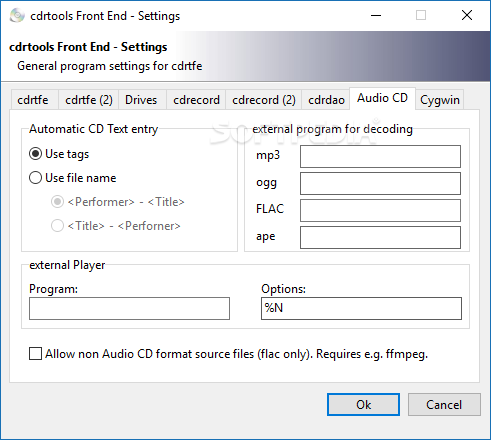Minimize the Settings window
Image resolution: width=491 pixels, height=440 pixels.
pyautogui.click(x=376, y=15)
